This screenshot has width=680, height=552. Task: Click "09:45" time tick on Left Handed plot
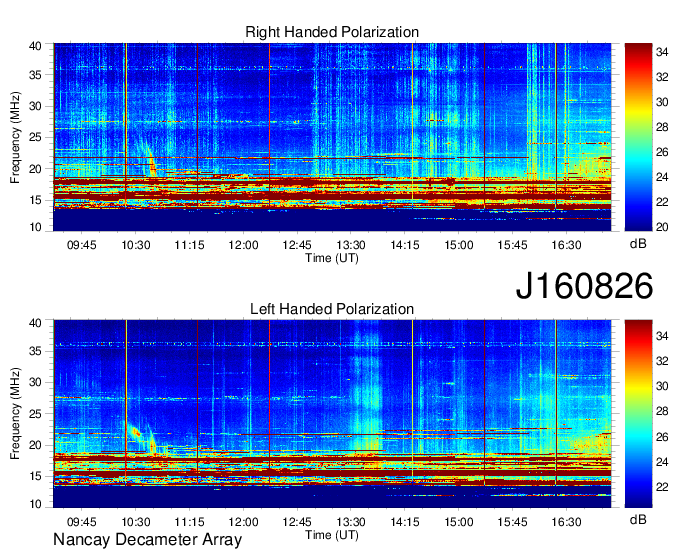82,522
